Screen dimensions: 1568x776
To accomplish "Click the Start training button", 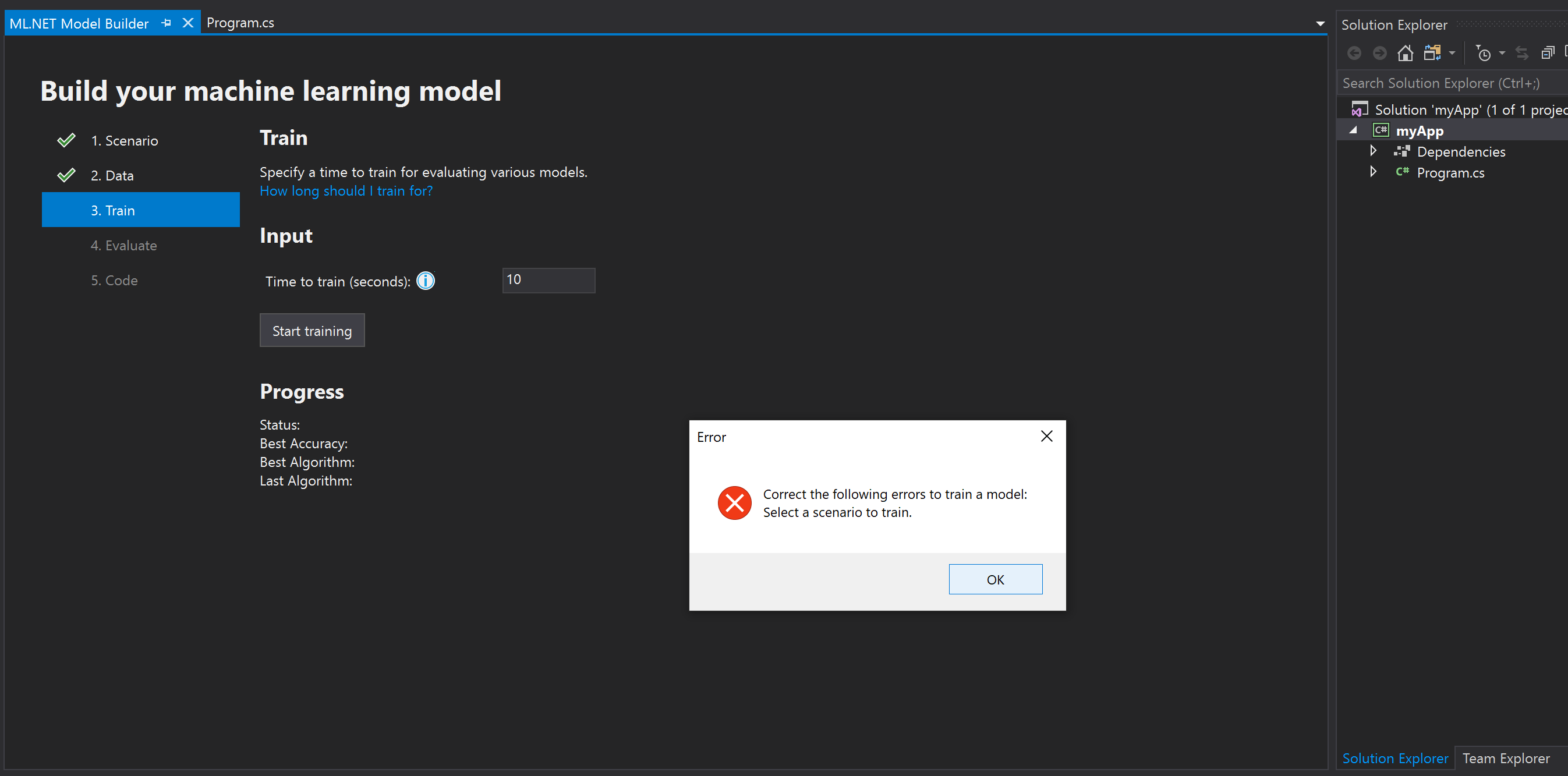I will (312, 330).
